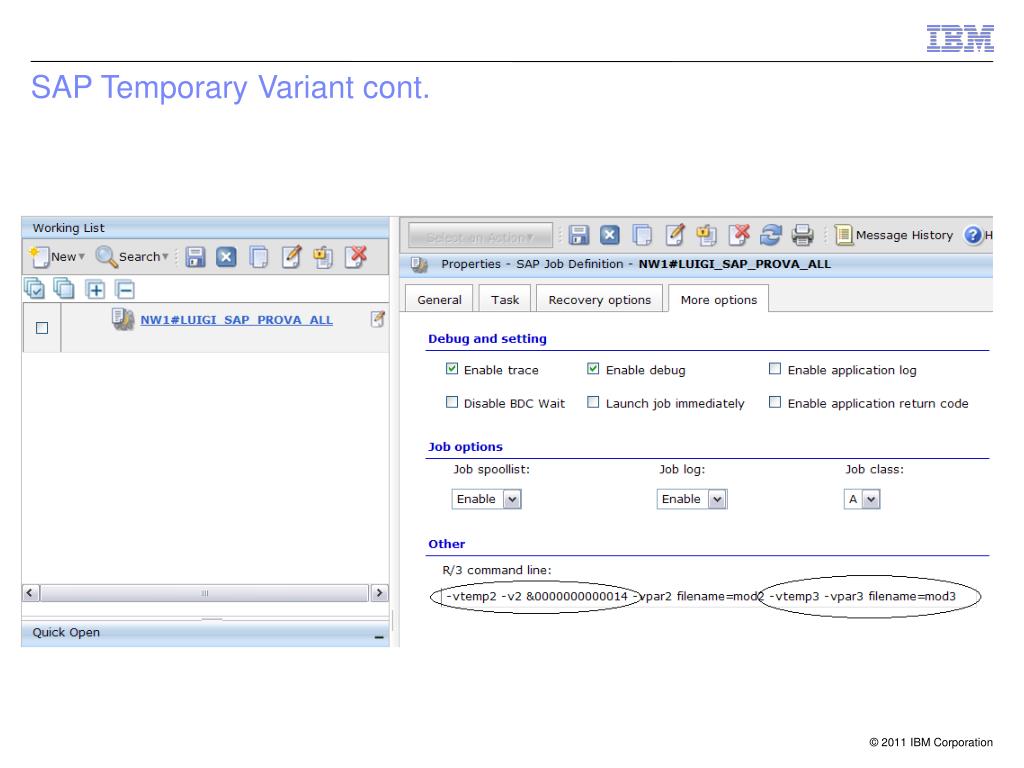Select the NW1#LUIGI_SAP_PROVA_ALL row checkbox

pos(42,328)
